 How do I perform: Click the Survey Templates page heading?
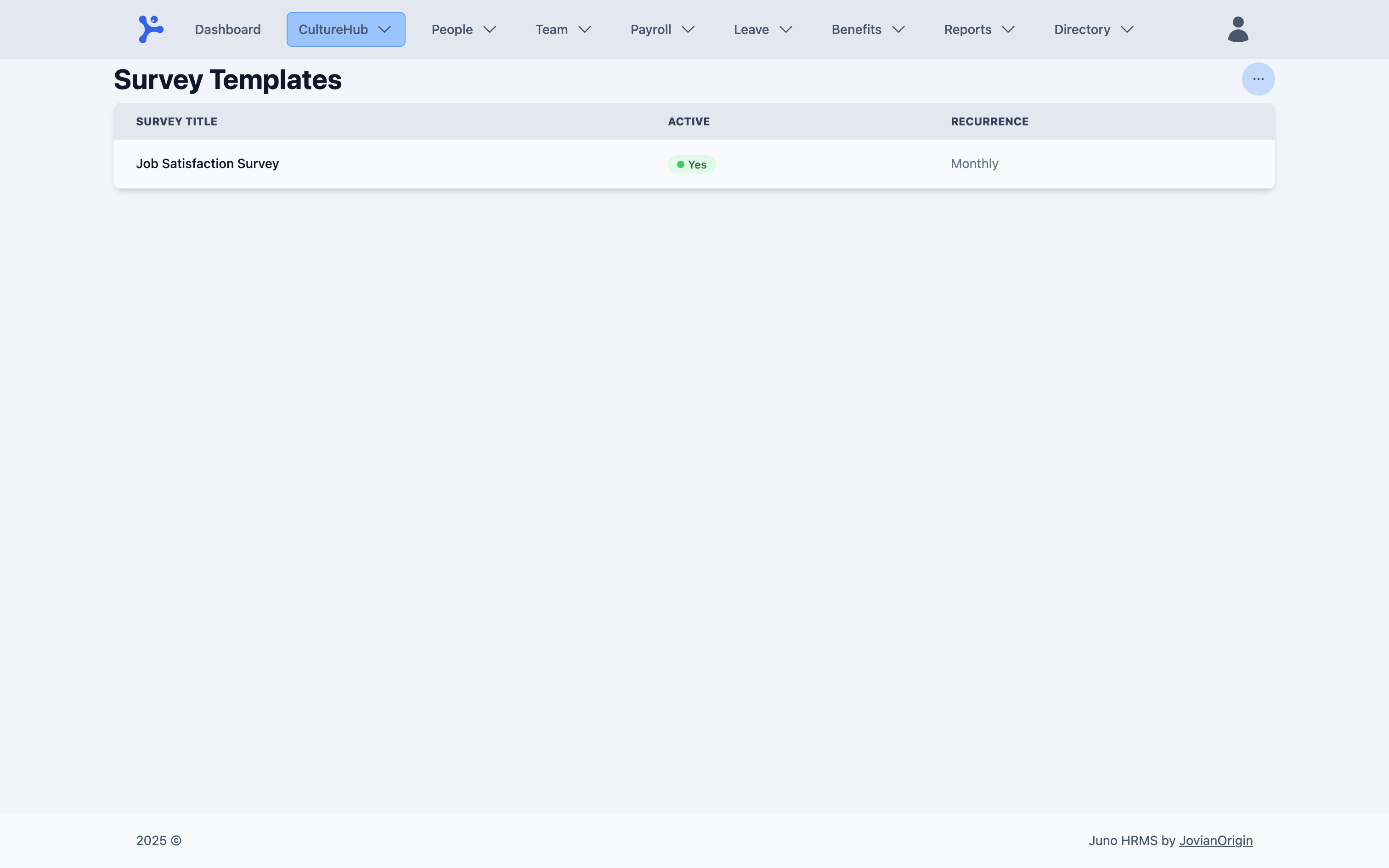(227, 79)
